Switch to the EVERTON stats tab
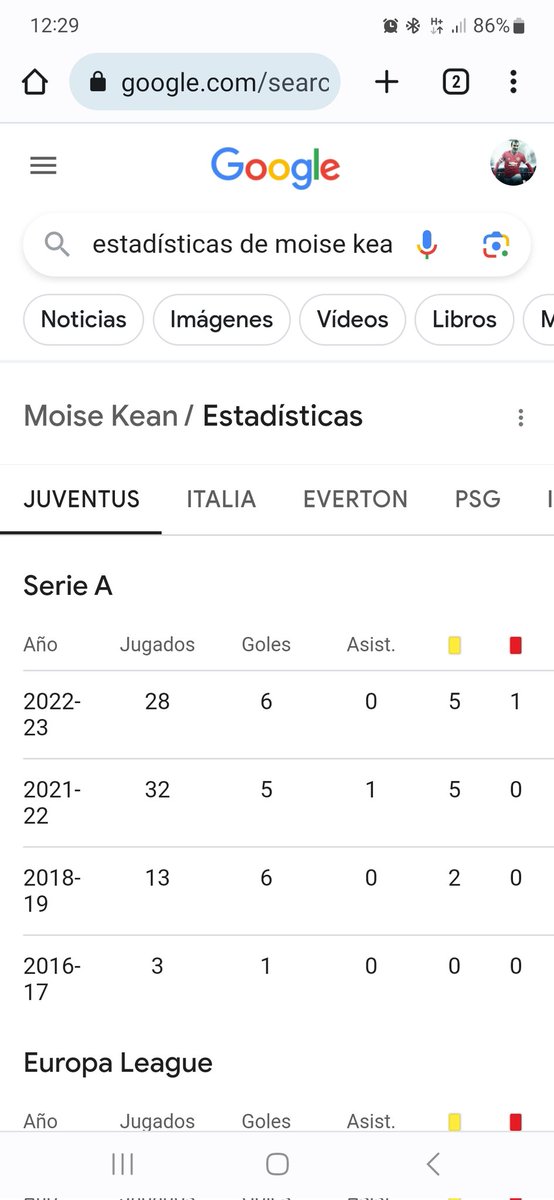554x1200 pixels. click(355, 499)
